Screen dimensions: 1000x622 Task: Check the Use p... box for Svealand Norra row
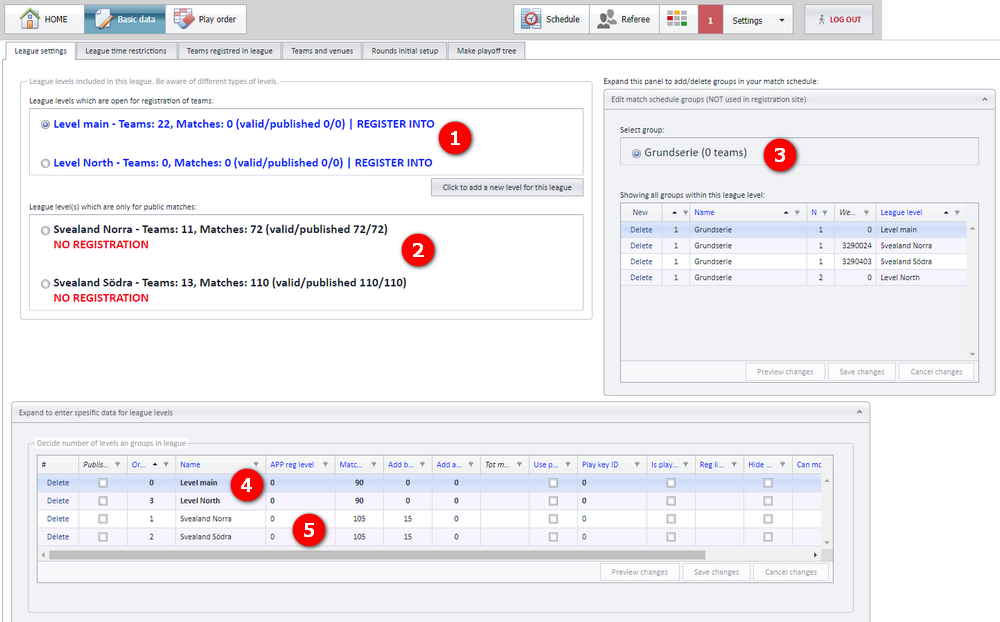pos(553,519)
